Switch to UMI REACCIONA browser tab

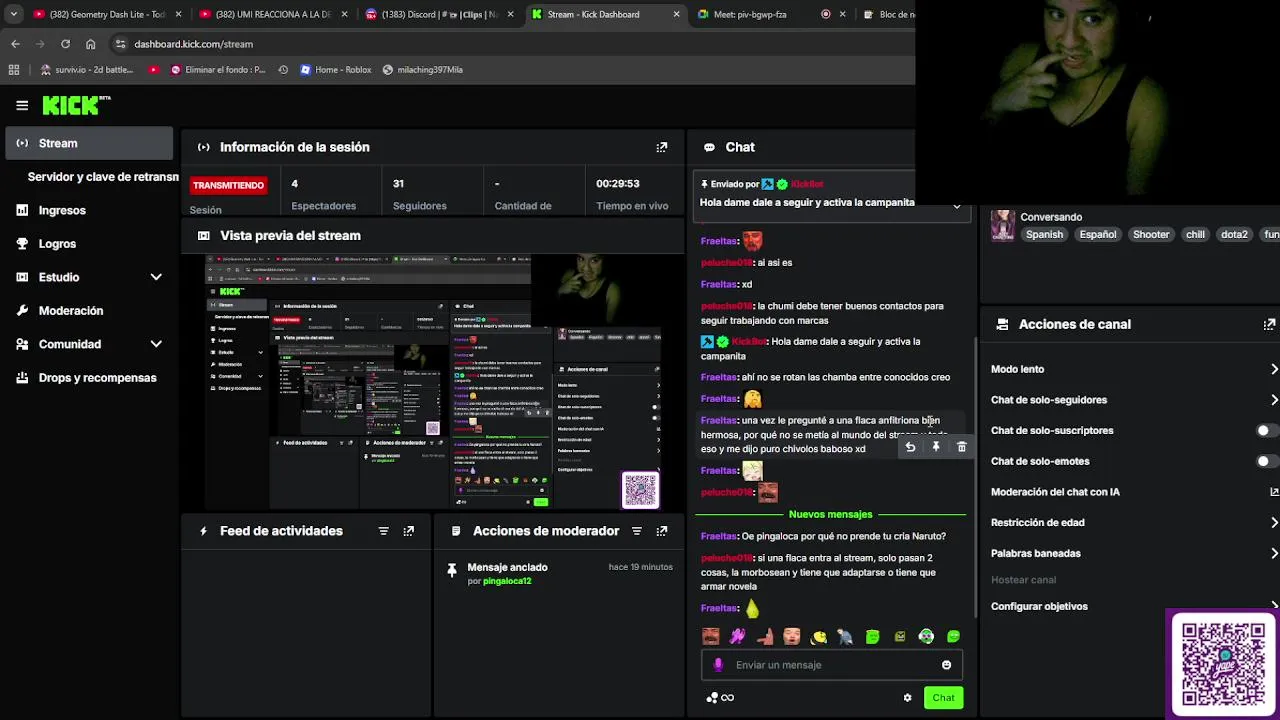[x=272, y=14]
